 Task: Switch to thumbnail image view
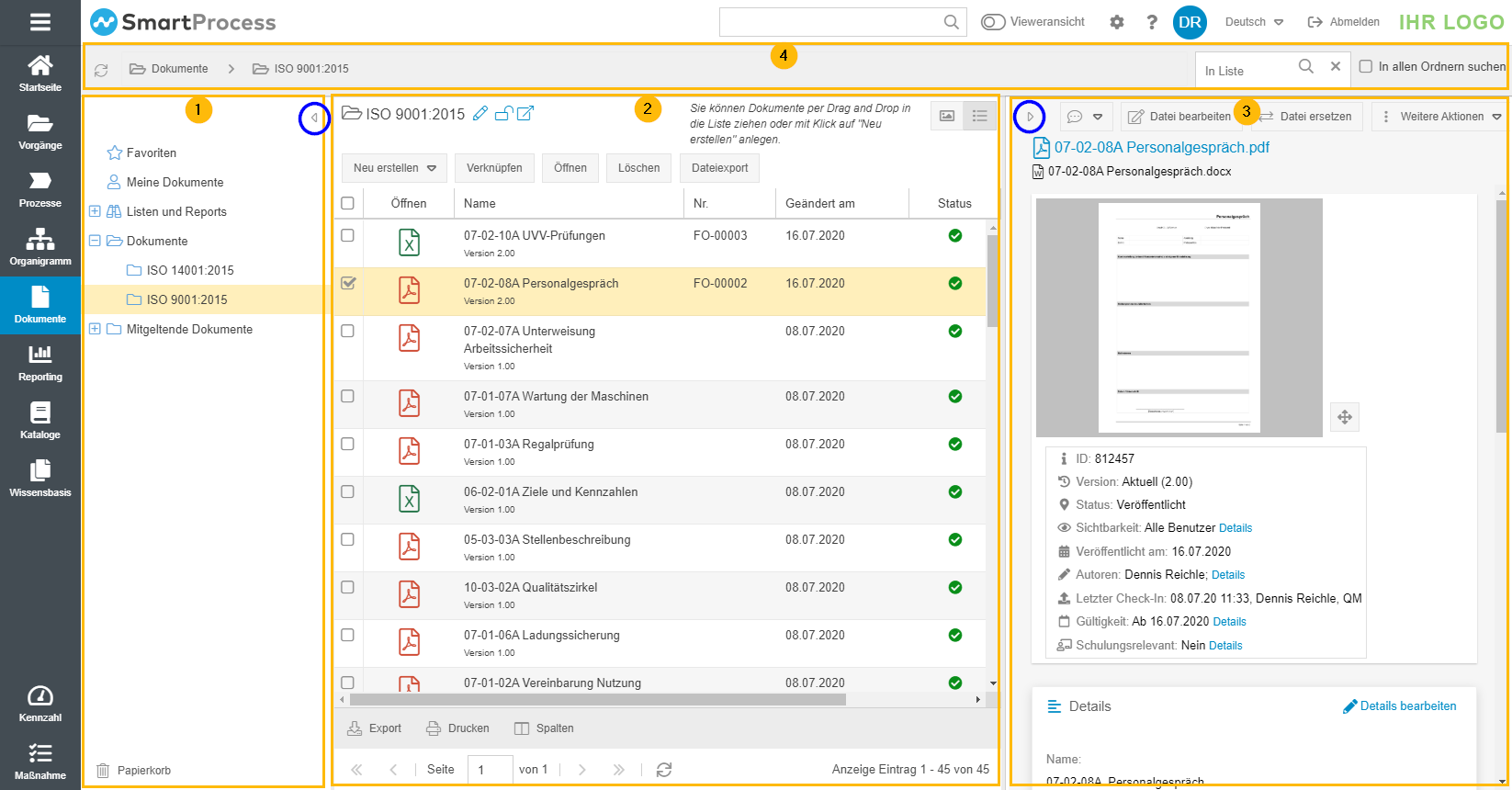coord(947,116)
